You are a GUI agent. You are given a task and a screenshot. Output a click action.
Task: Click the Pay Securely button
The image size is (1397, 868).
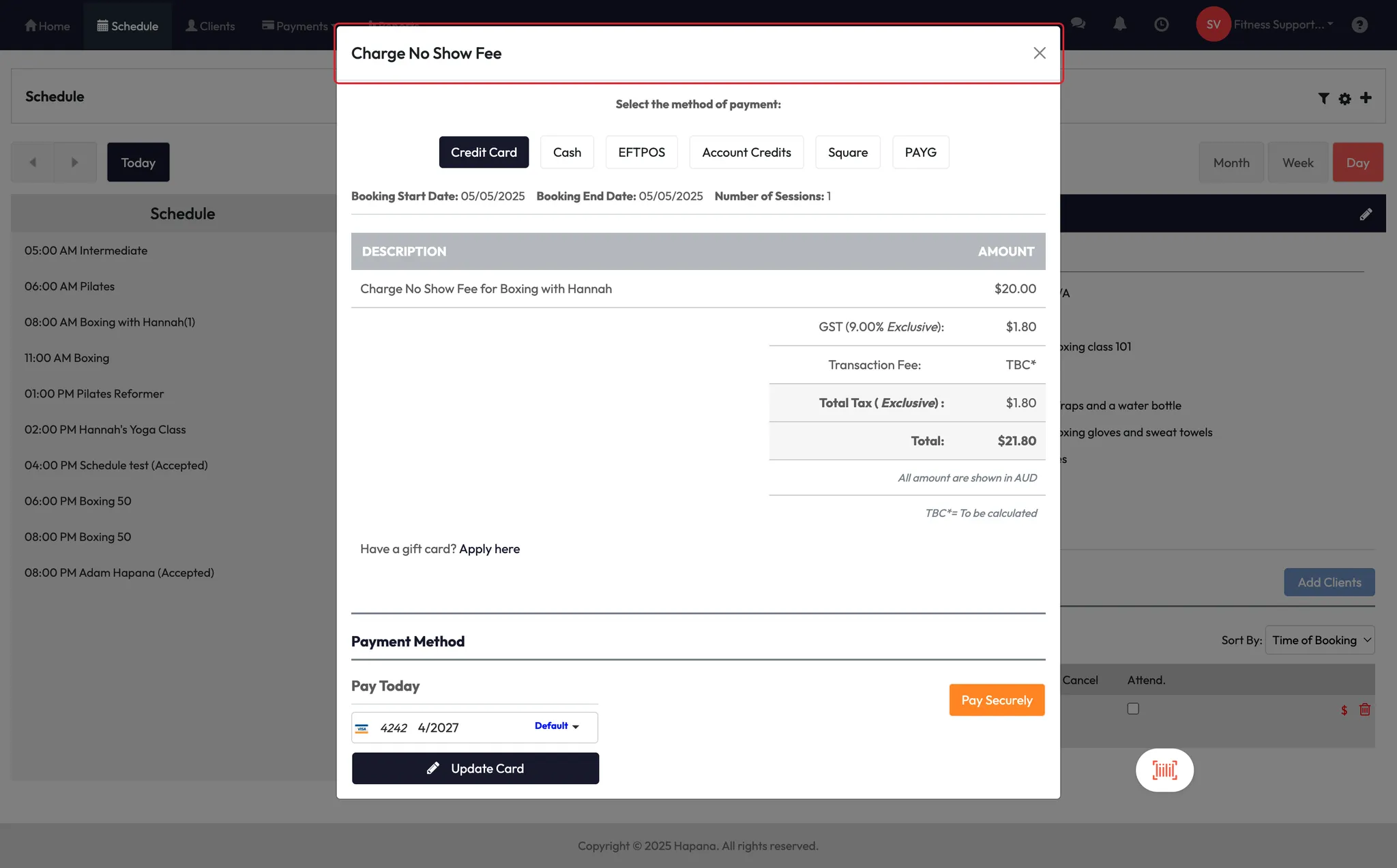(x=997, y=700)
